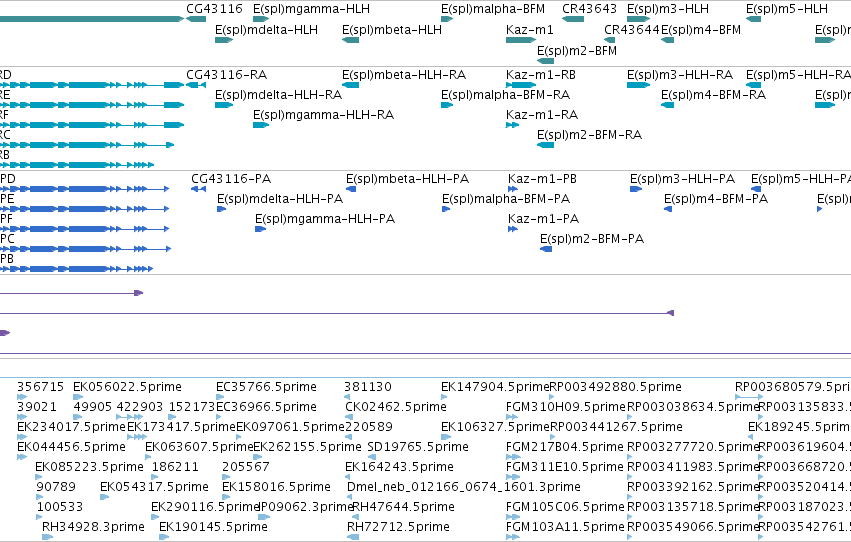The image size is (851, 542).
Task: Select the Kaz-m1-RB transcript label
Action: (x=541, y=75)
